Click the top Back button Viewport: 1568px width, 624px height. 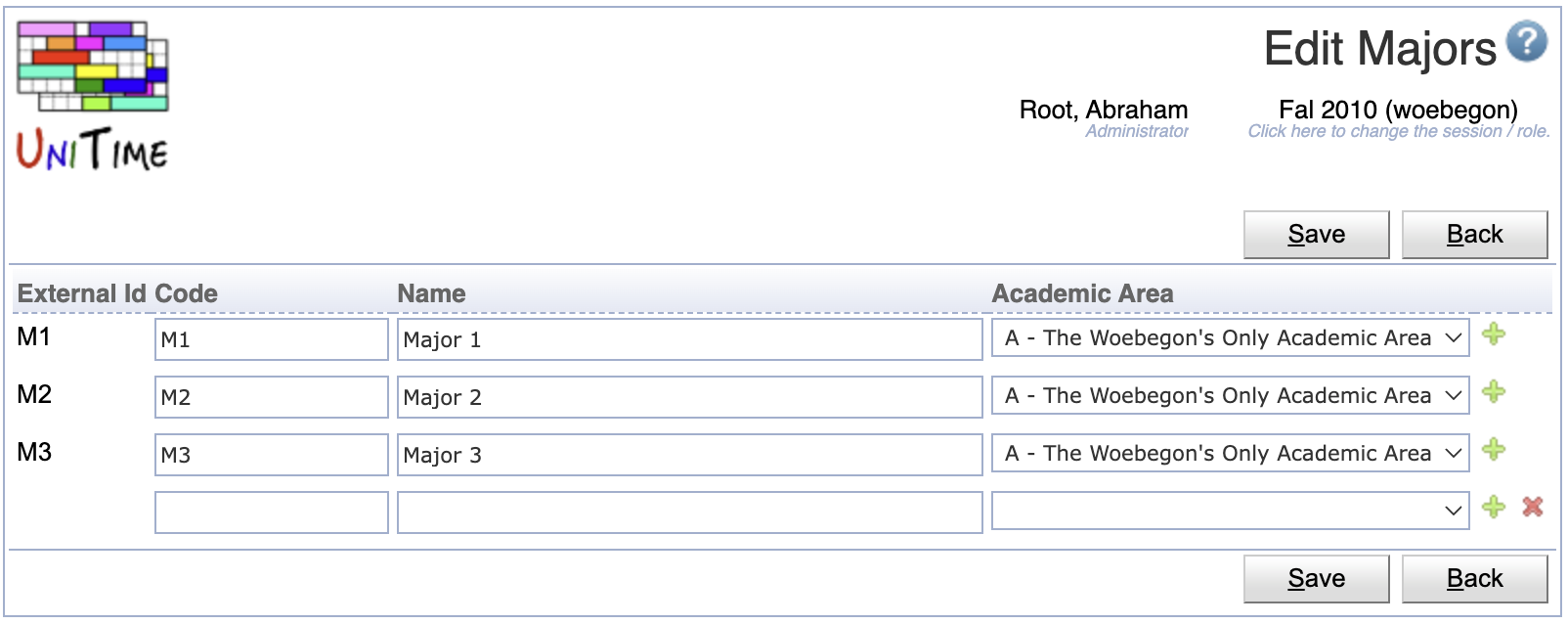[x=1474, y=235]
